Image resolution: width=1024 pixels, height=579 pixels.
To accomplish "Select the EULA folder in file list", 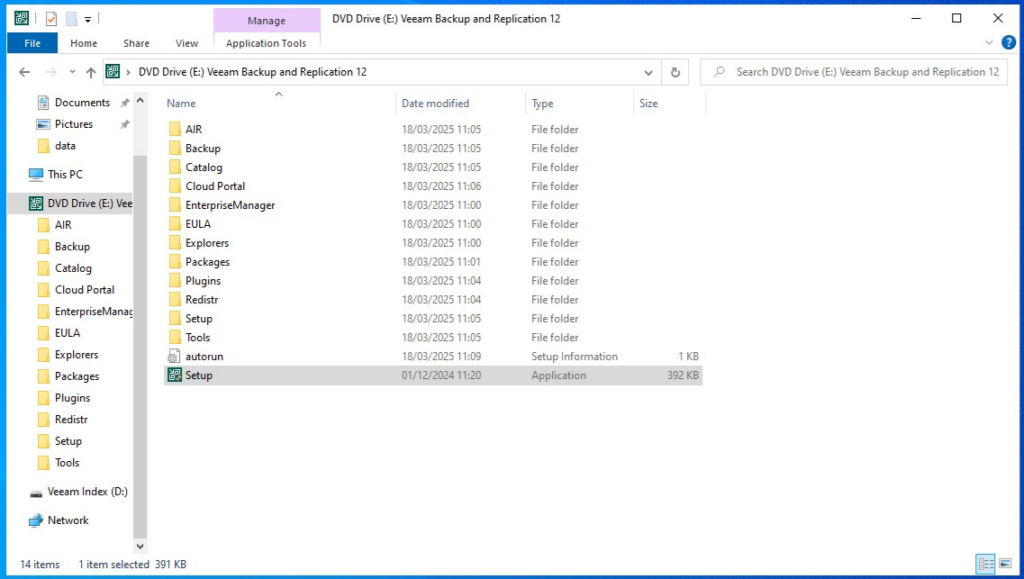I will tap(198, 224).
